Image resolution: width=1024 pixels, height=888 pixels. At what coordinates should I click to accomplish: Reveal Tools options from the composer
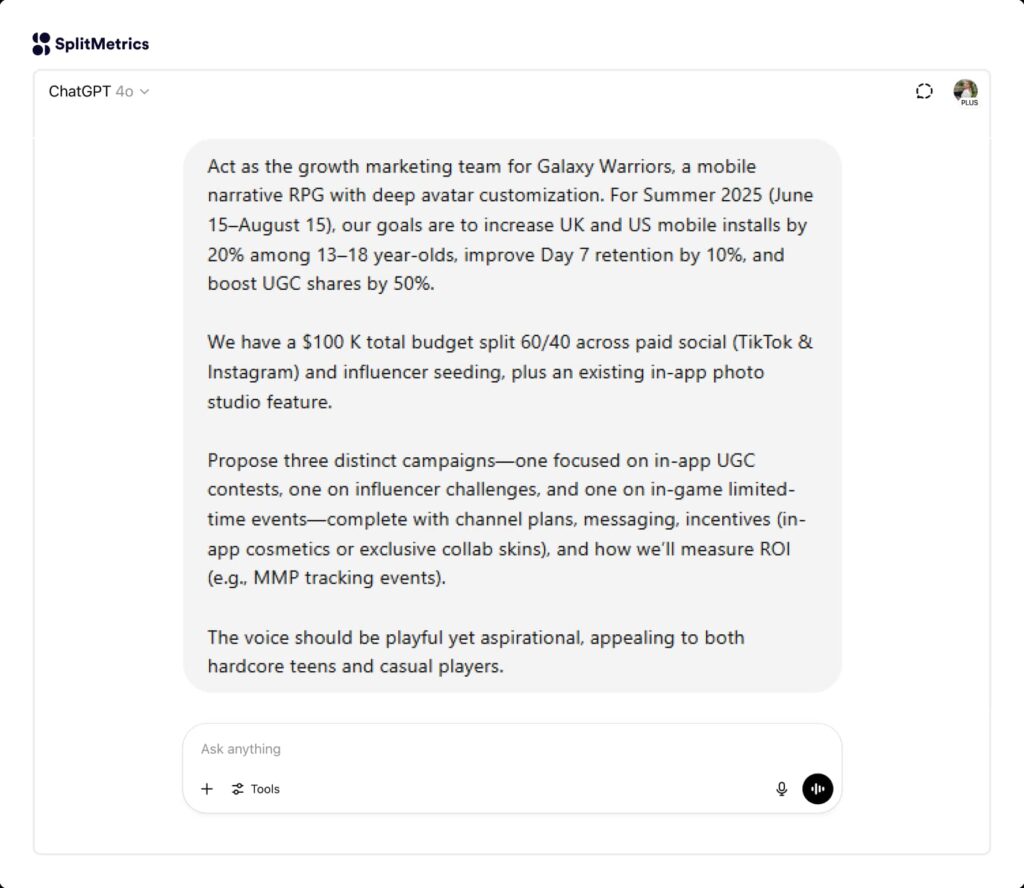(256, 789)
